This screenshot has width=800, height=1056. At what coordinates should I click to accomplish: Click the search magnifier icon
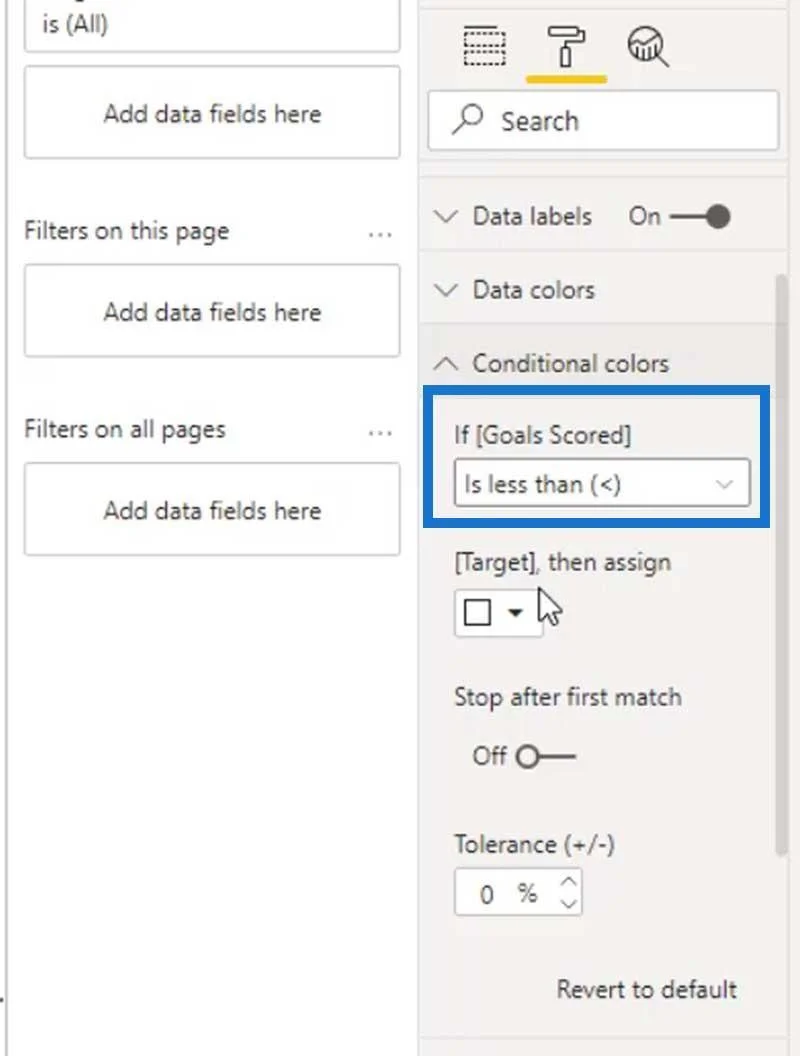coord(467,120)
